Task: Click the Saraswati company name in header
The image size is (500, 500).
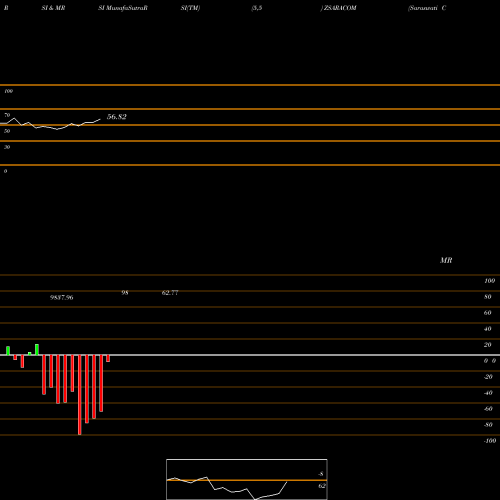Action: click(x=423, y=8)
